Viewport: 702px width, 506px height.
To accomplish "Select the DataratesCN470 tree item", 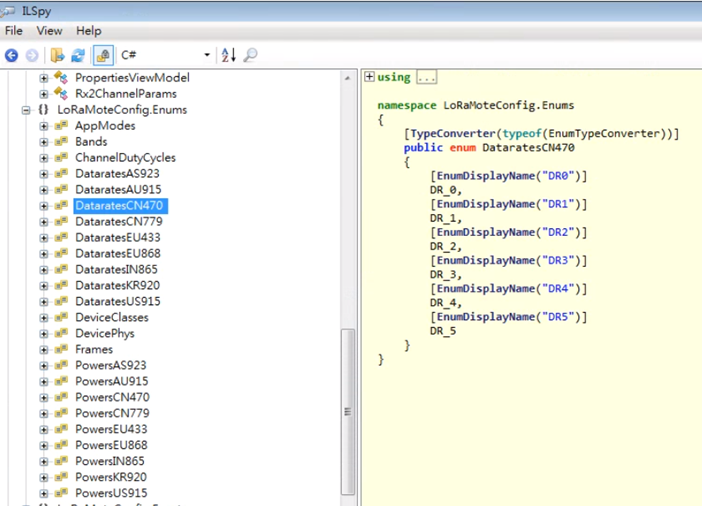I will (x=119, y=206).
